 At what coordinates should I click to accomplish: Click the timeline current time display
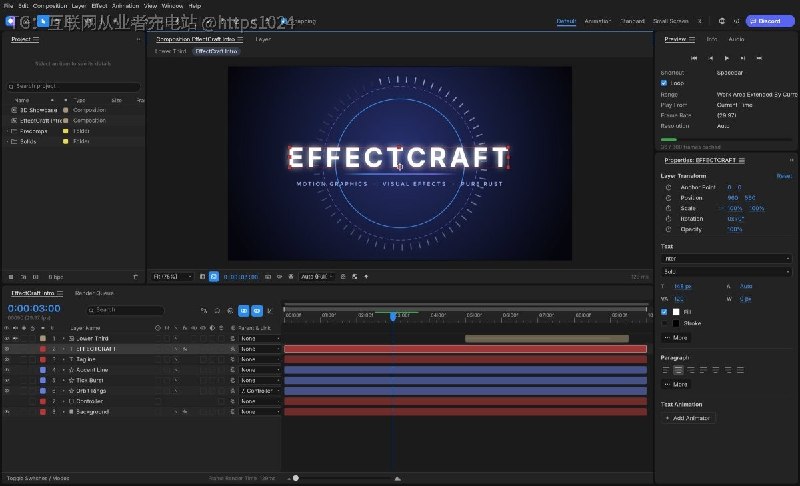click(34, 309)
